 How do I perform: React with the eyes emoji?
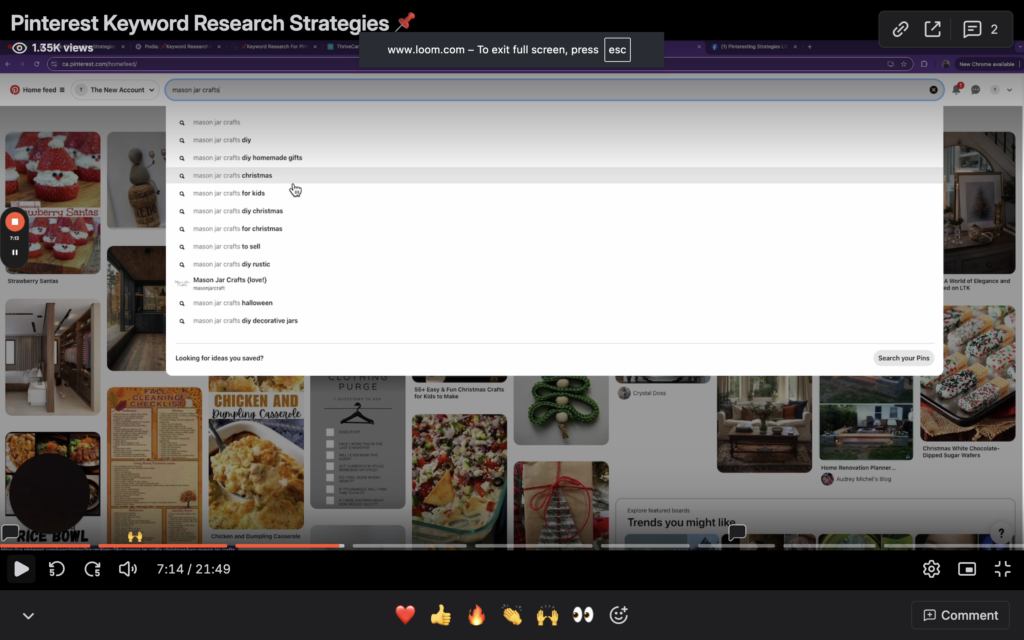pos(583,615)
